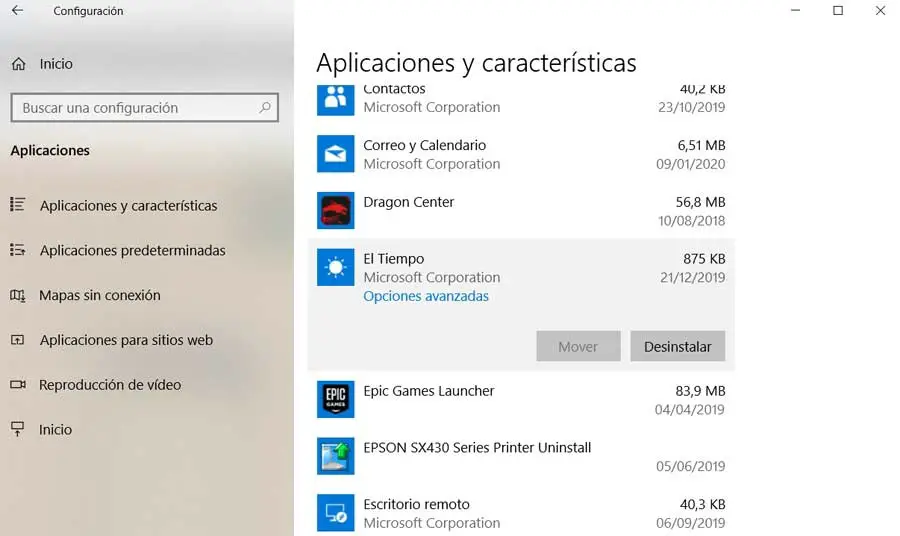Image resolution: width=900 pixels, height=536 pixels.
Task: Focus the Buscar una configuración field
Action: [135, 108]
